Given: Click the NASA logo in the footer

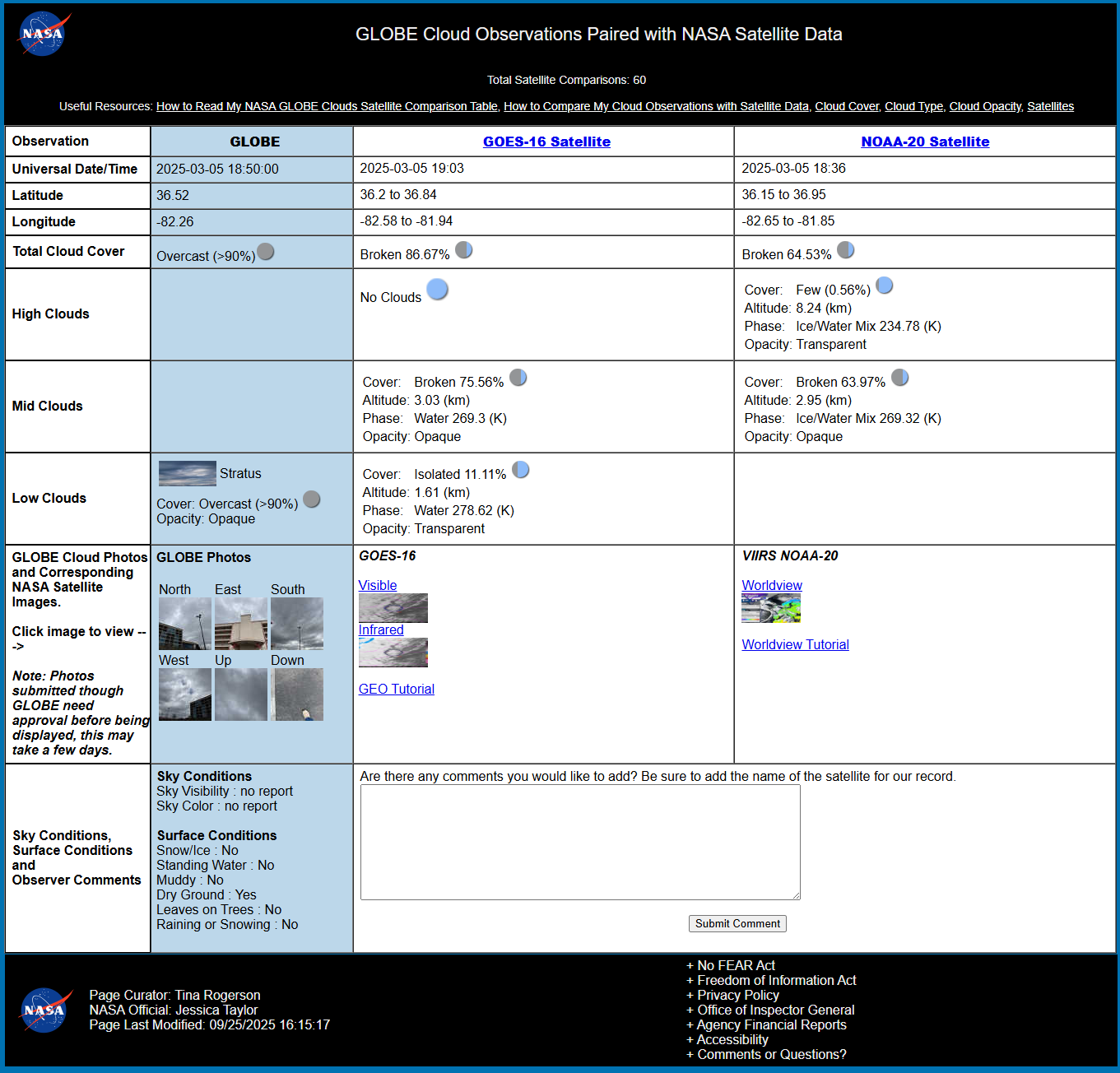Looking at the screenshot, I should pyautogui.click(x=44, y=1010).
